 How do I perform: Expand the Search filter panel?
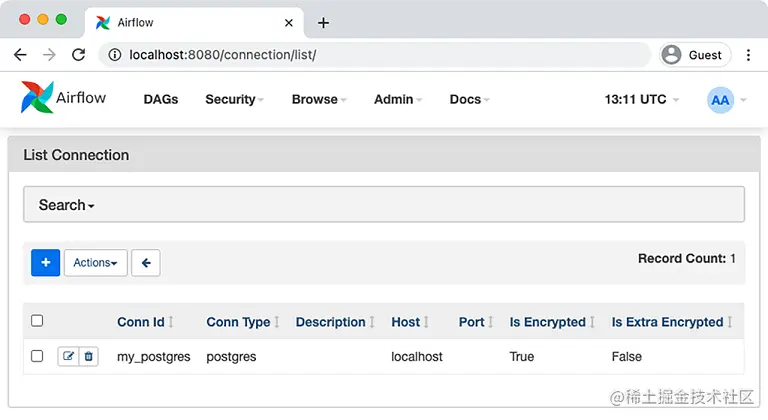(x=67, y=205)
